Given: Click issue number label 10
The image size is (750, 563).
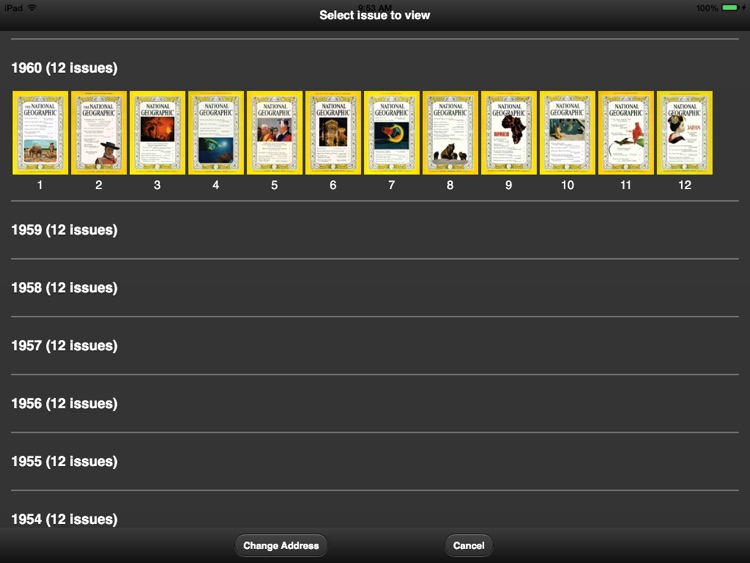Looking at the screenshot, I should pos(568,185).
